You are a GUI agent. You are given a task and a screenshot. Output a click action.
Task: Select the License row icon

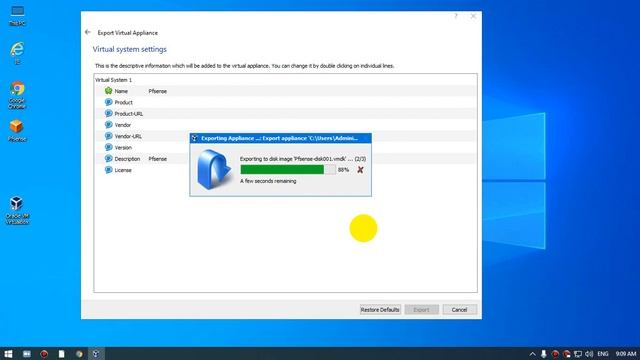pos(108,170)
